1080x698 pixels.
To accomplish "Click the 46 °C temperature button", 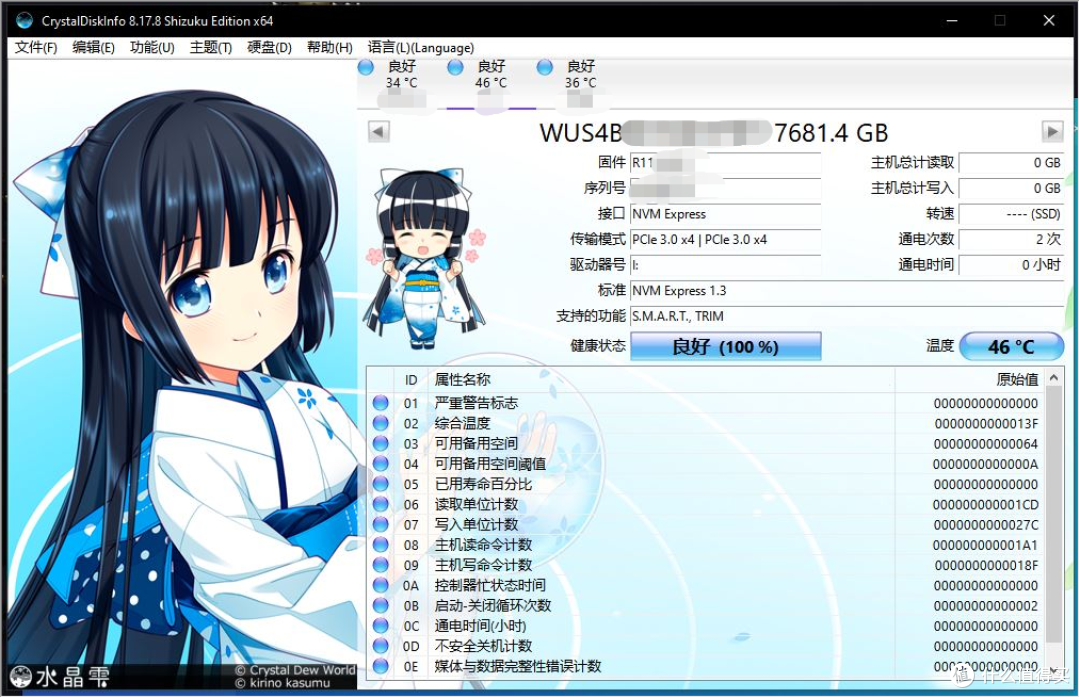I will pos(1011,347).
